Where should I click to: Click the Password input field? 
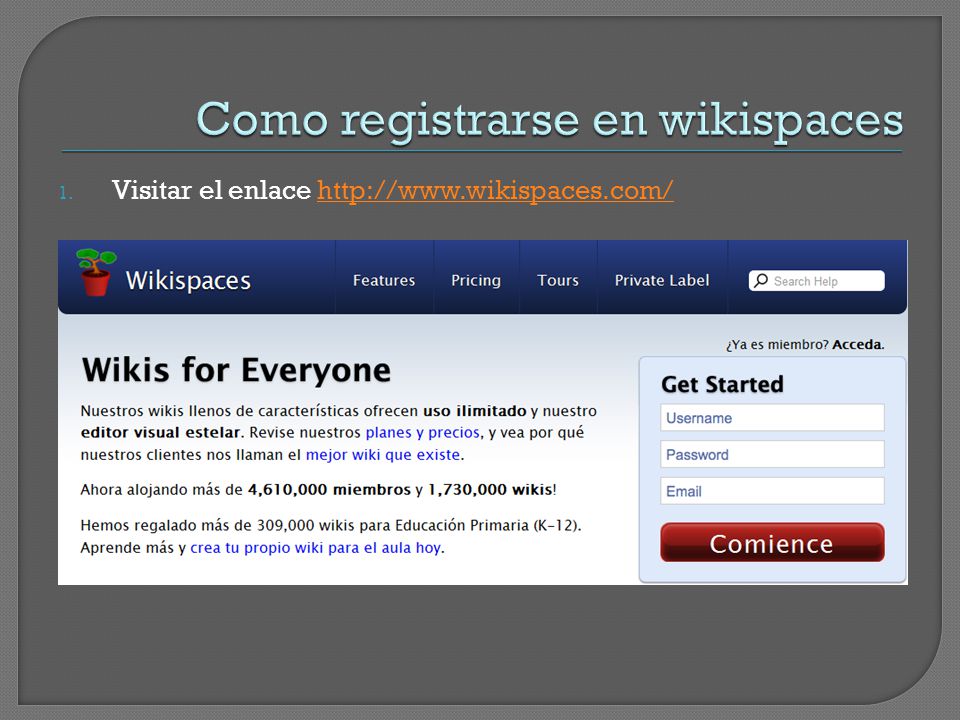(x=772, y=454)
